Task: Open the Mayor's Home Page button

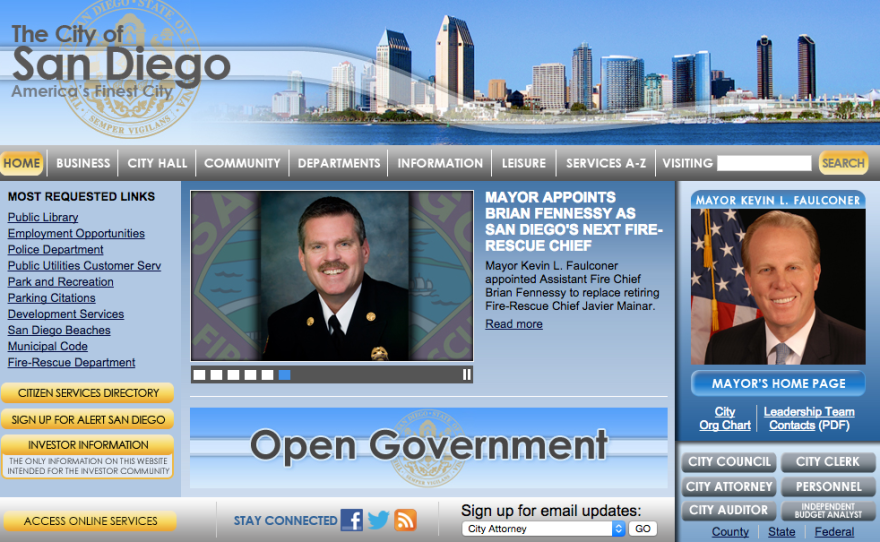Action: pyautogui.click(x=778, y=383)
